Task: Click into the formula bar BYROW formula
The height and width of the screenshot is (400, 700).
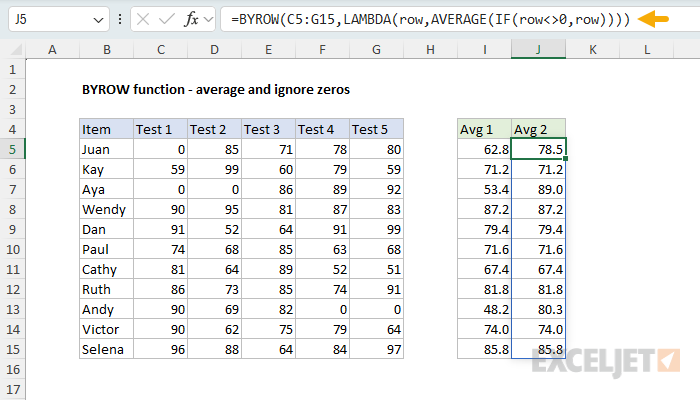Action: click(430, 19)
